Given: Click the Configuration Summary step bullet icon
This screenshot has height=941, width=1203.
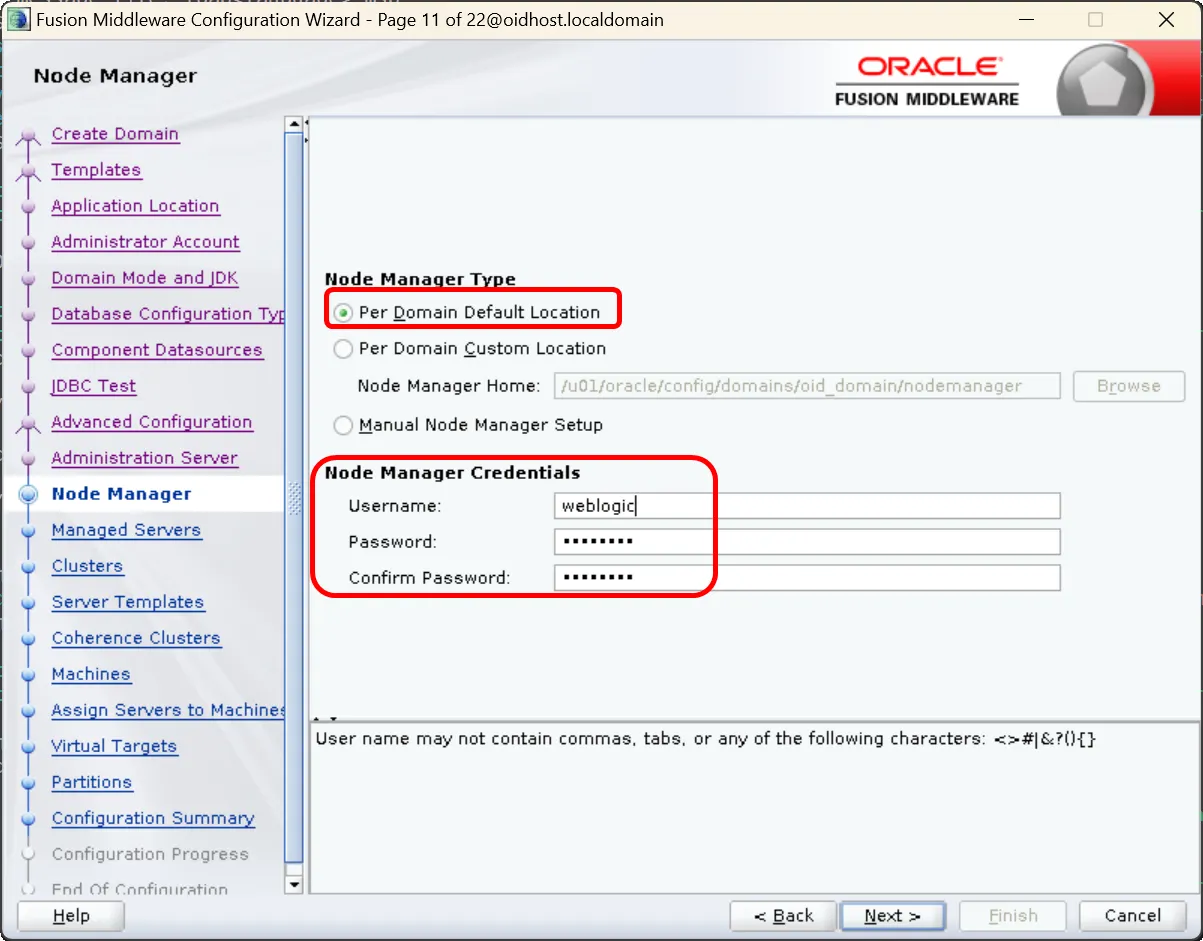Looking at the screenshot, I should click(29, 818).
